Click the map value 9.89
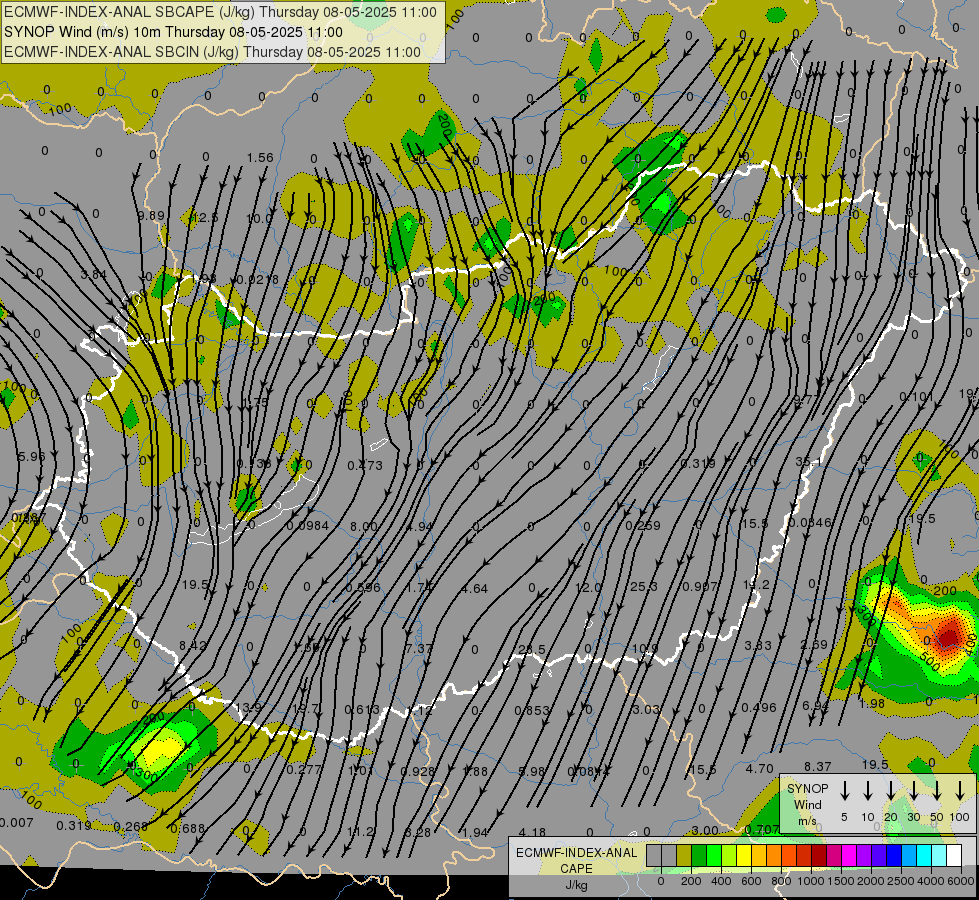Viewport: 979px width, 900px height. click(x=151, y=216)
